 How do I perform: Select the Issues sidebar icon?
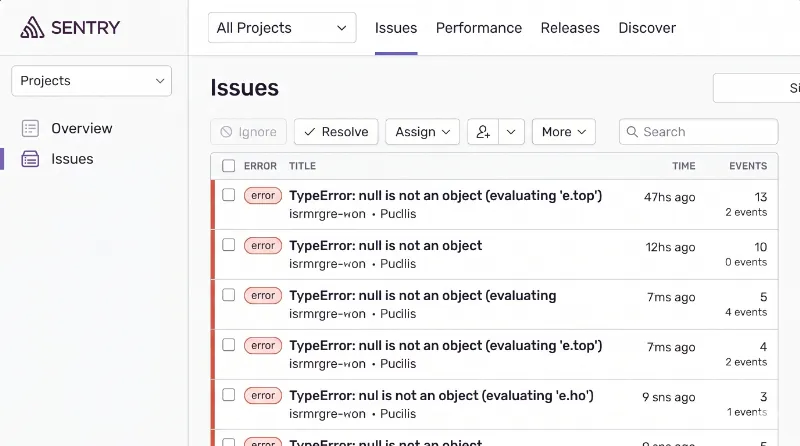30,159
